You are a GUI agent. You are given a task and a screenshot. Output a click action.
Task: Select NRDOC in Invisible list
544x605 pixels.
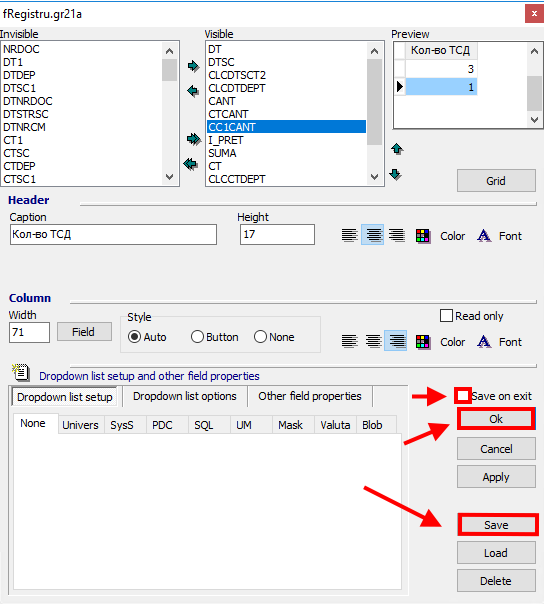(83, 49)
